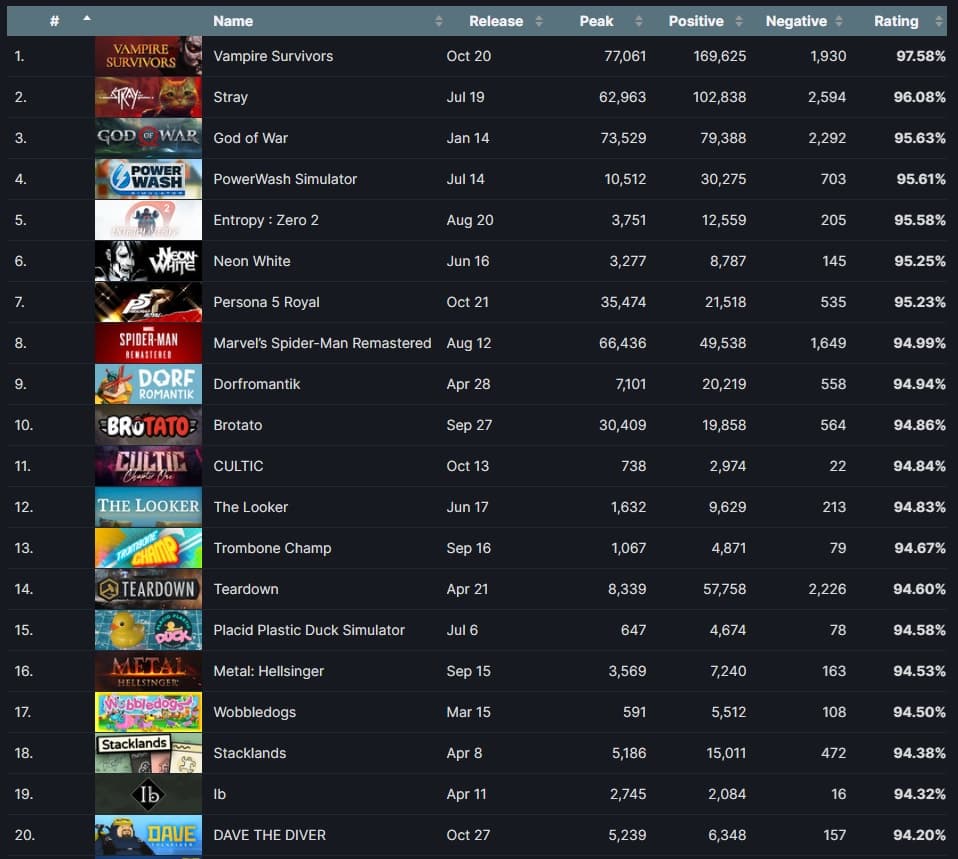The width and height of the screenshot is (958, 859).
Task: Sort table by Peak column header
Action: tap(596, 21)
